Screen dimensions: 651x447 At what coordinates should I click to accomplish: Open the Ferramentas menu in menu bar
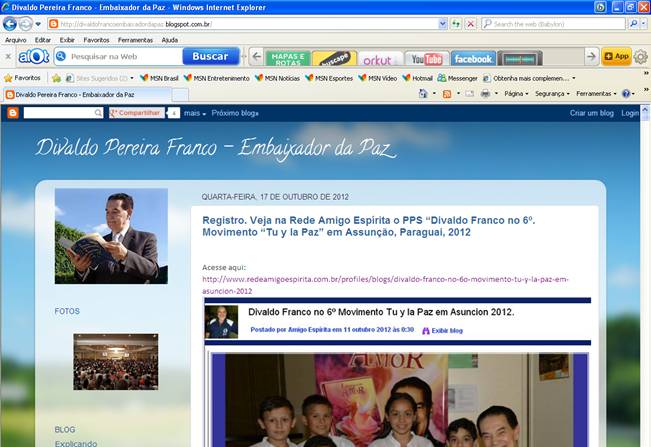[x=135, y=40]
